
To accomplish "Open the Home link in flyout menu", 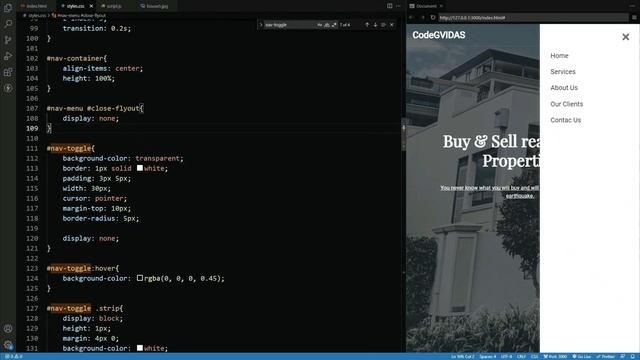I will tap(559, 56).
